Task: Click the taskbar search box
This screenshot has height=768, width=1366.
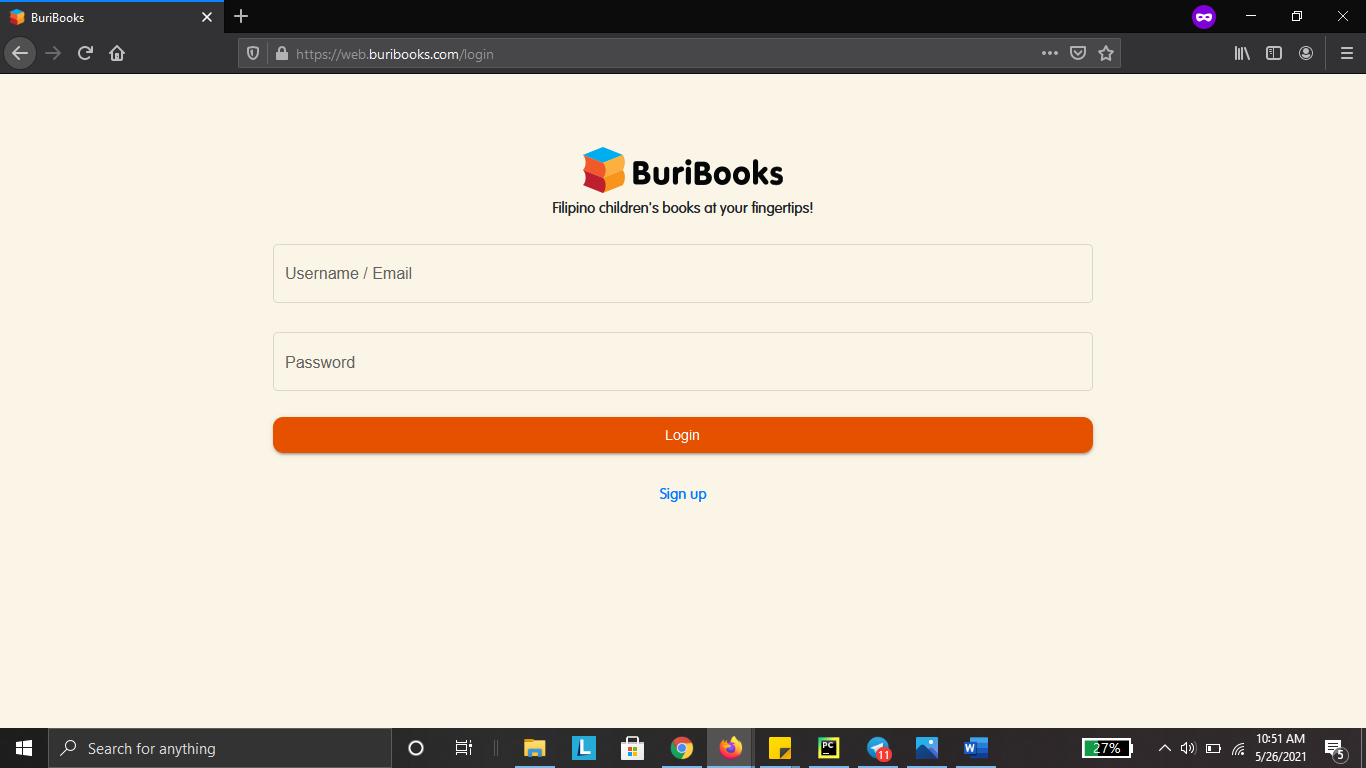Action: click(220, 748)
